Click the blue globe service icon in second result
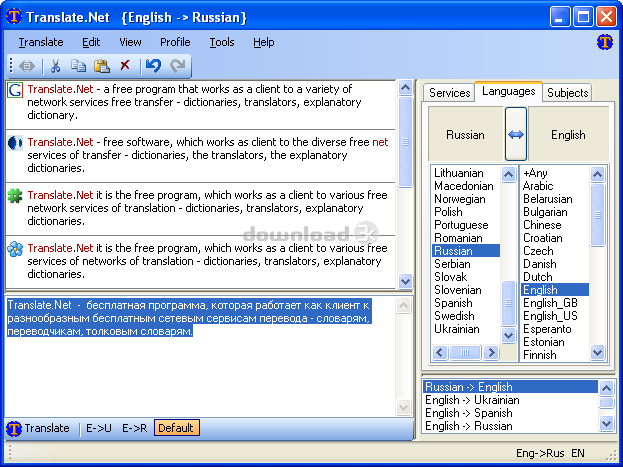 tap(15, 143)
